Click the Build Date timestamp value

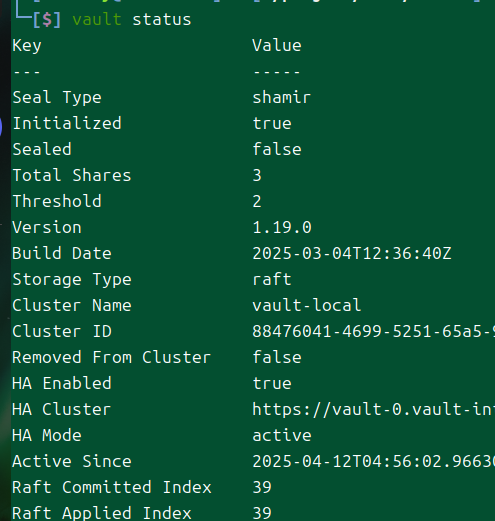(x=352, y=254)
